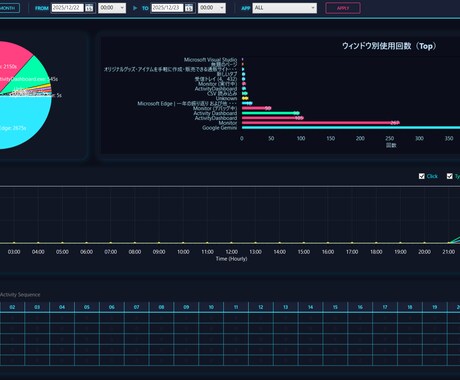
Task: Click the arrow icon before TO
Action: [x=135, y=8]
